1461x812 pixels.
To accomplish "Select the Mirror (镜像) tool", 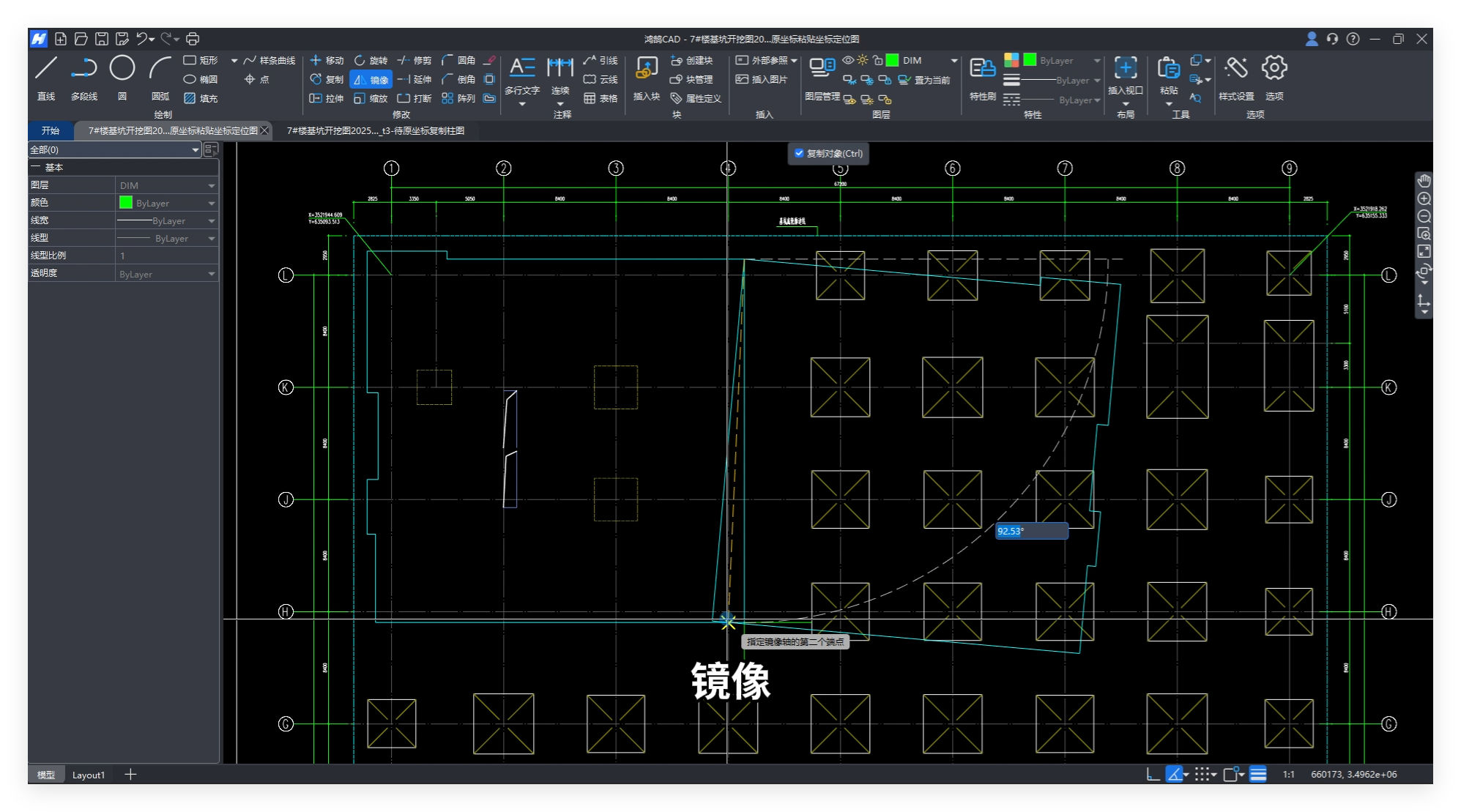I will (371, 80).
